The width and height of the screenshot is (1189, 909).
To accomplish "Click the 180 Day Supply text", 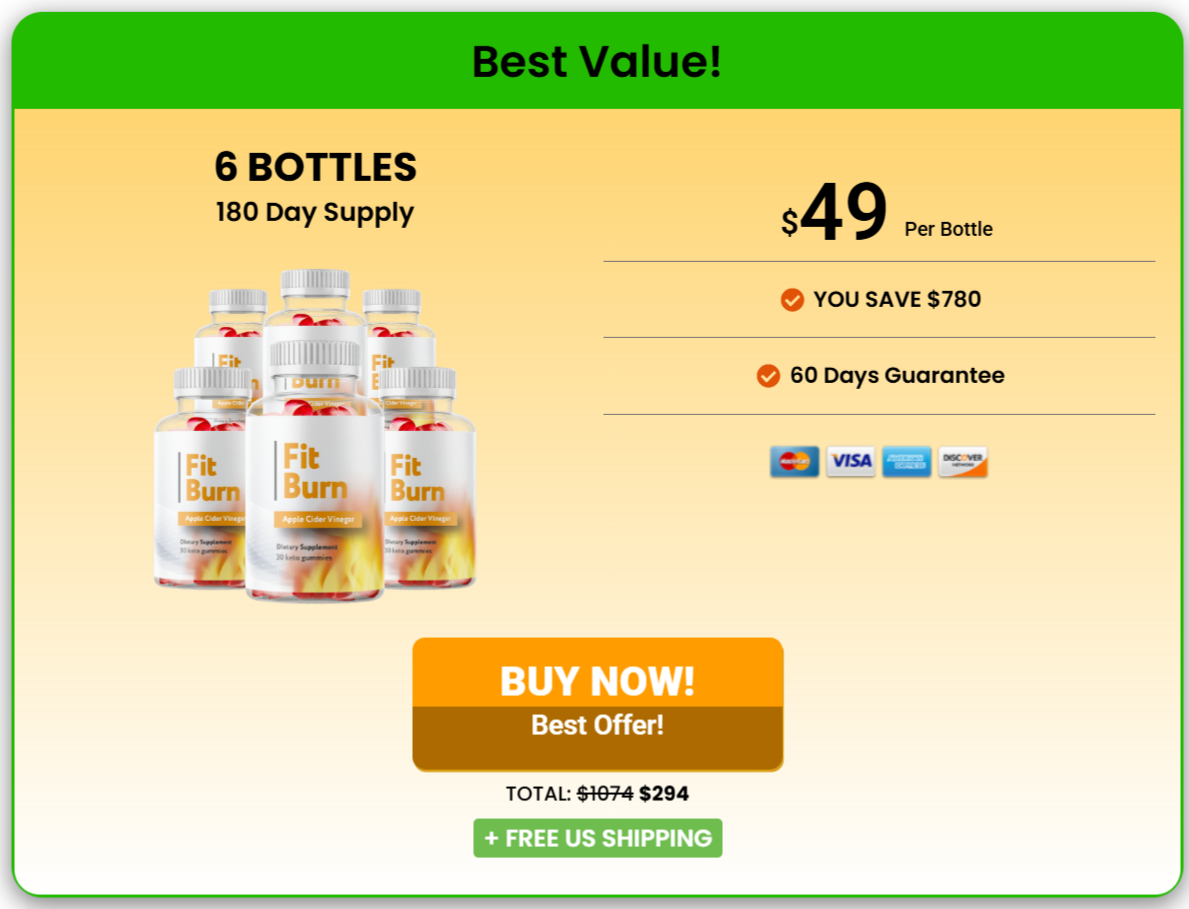I will (x=315, y=212).
